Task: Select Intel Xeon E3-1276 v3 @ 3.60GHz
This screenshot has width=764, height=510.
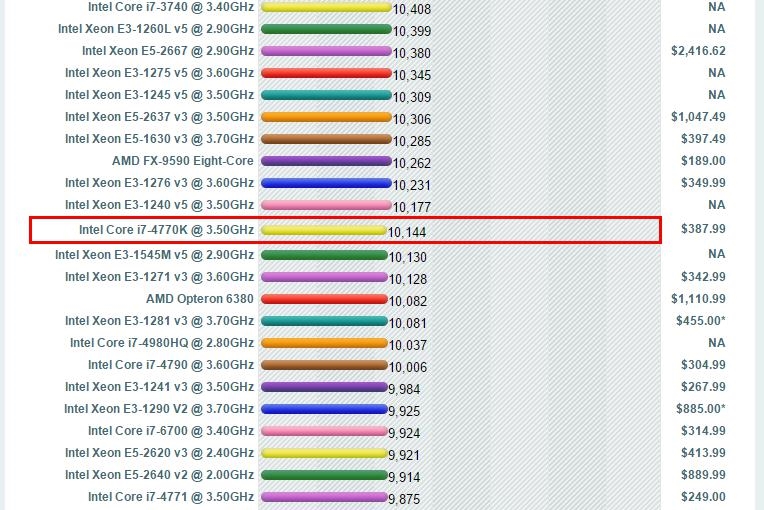Action: click(x=159, y=183)
